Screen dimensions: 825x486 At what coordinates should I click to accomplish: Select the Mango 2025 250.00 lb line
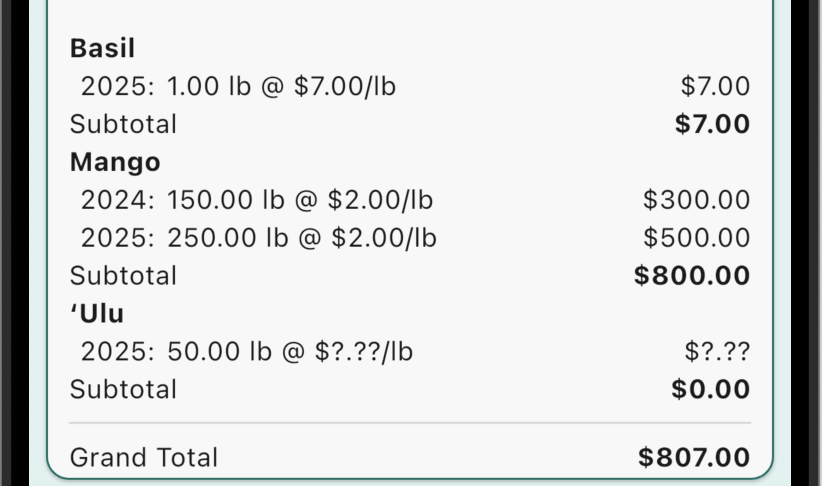(258, 238)
